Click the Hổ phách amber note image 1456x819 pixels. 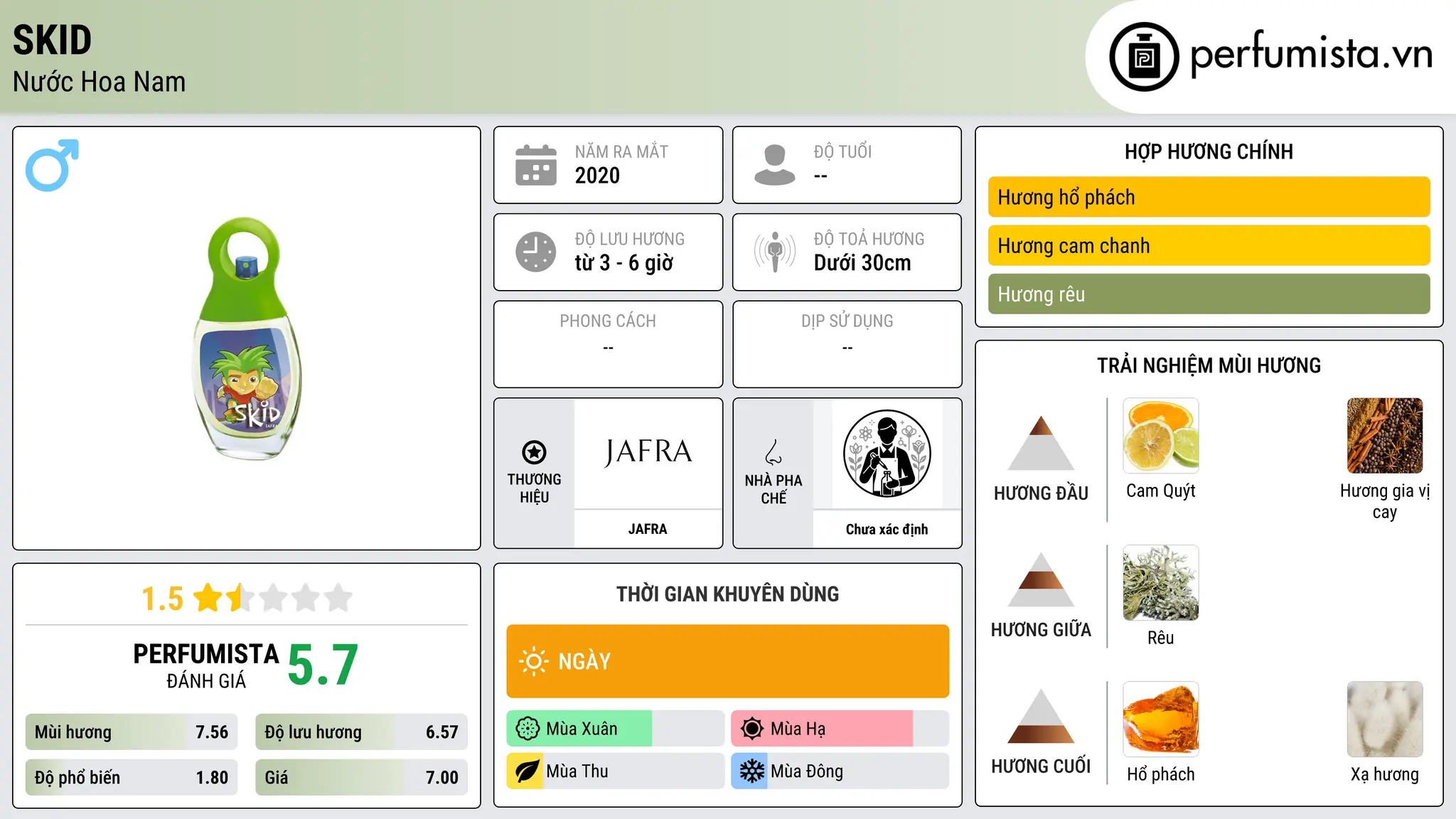pyautogui.click(x=1160, y=719)
